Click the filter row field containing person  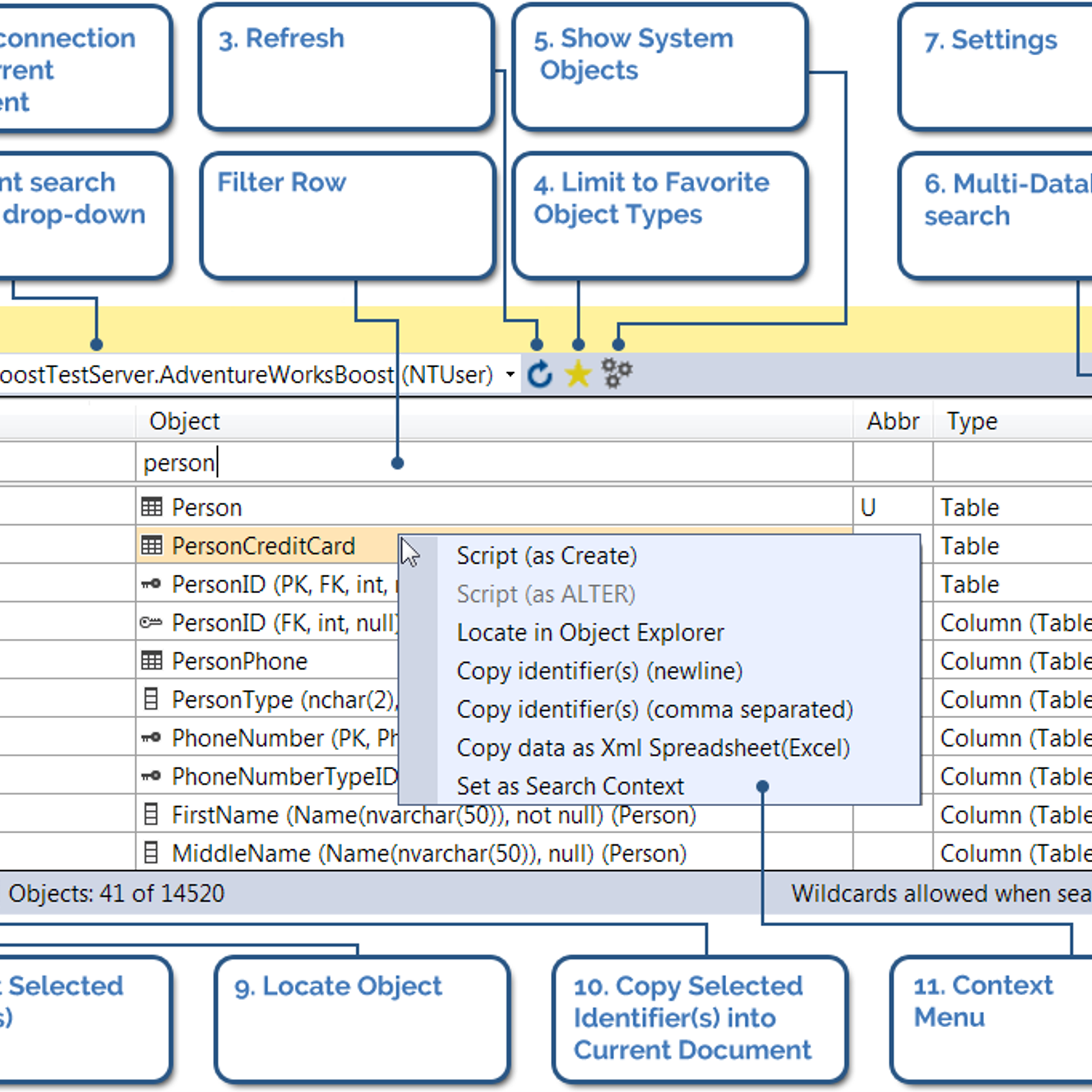tap(494, 463)
